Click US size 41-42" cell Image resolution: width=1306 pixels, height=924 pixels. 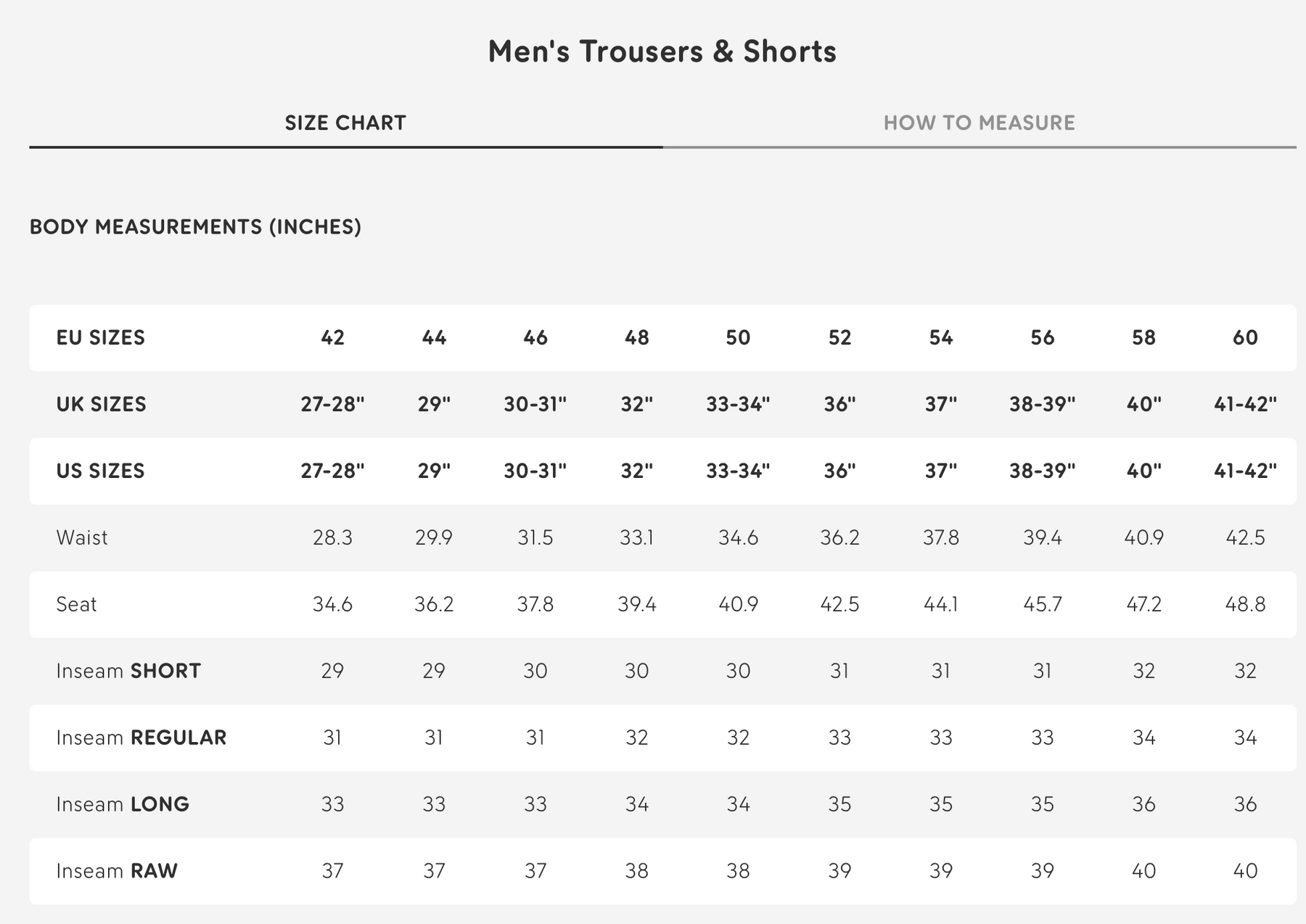coord(1245,471)
